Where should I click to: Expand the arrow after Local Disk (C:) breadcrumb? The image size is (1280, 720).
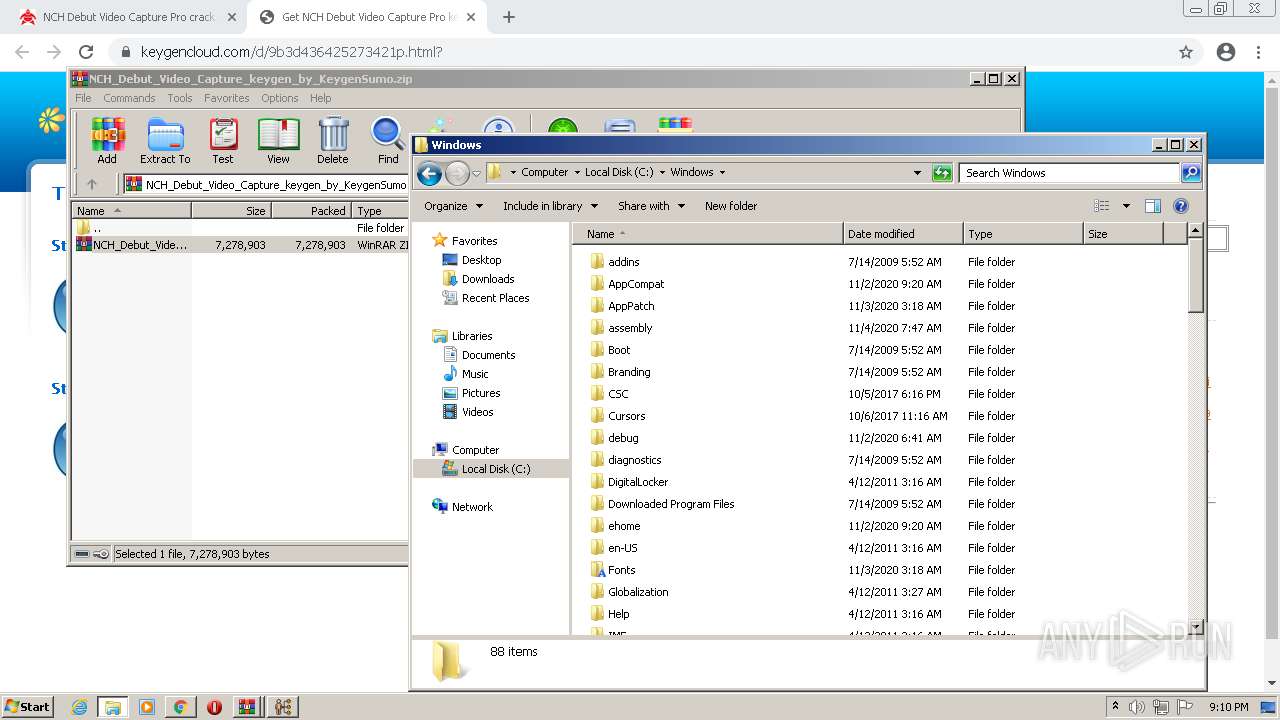[662, 172]
